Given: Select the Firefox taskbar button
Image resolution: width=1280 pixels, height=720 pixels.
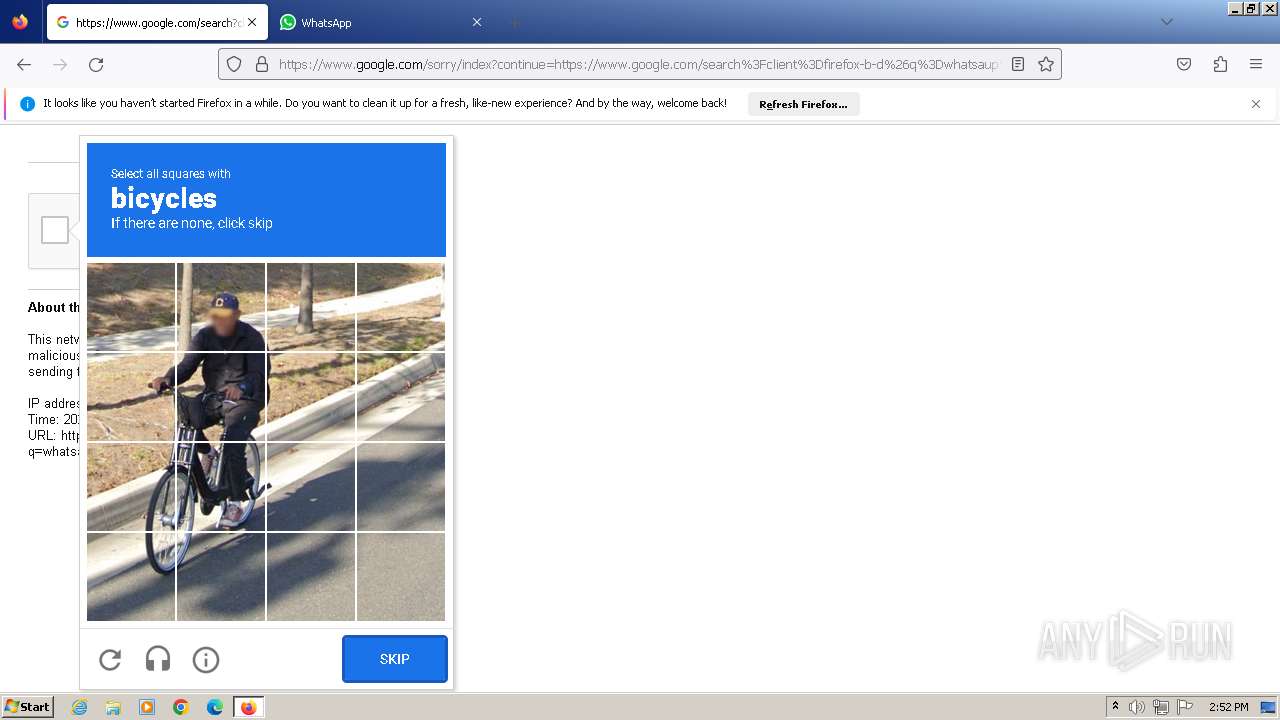Looking at the screenshot, I should [x=249, y=707].
